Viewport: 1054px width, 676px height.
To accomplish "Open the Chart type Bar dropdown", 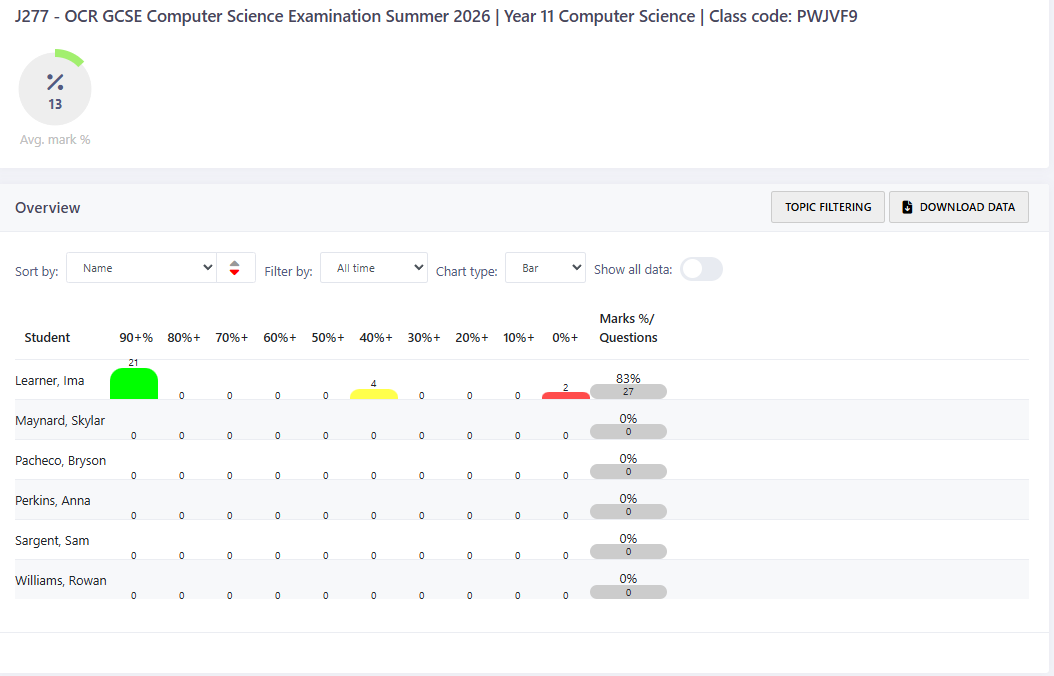I will 545,268.
